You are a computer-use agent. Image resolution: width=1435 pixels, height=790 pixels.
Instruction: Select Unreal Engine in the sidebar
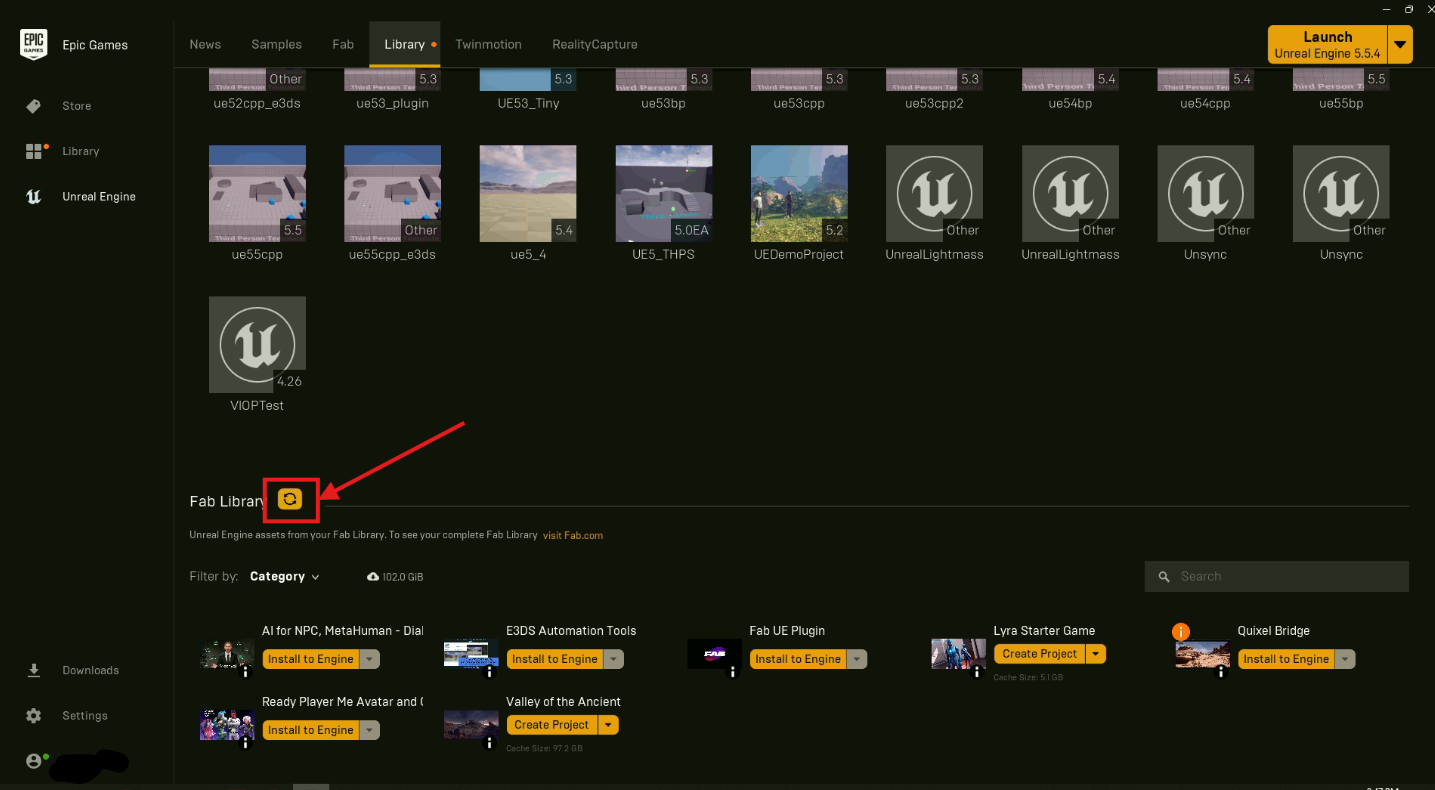(98, 197)
